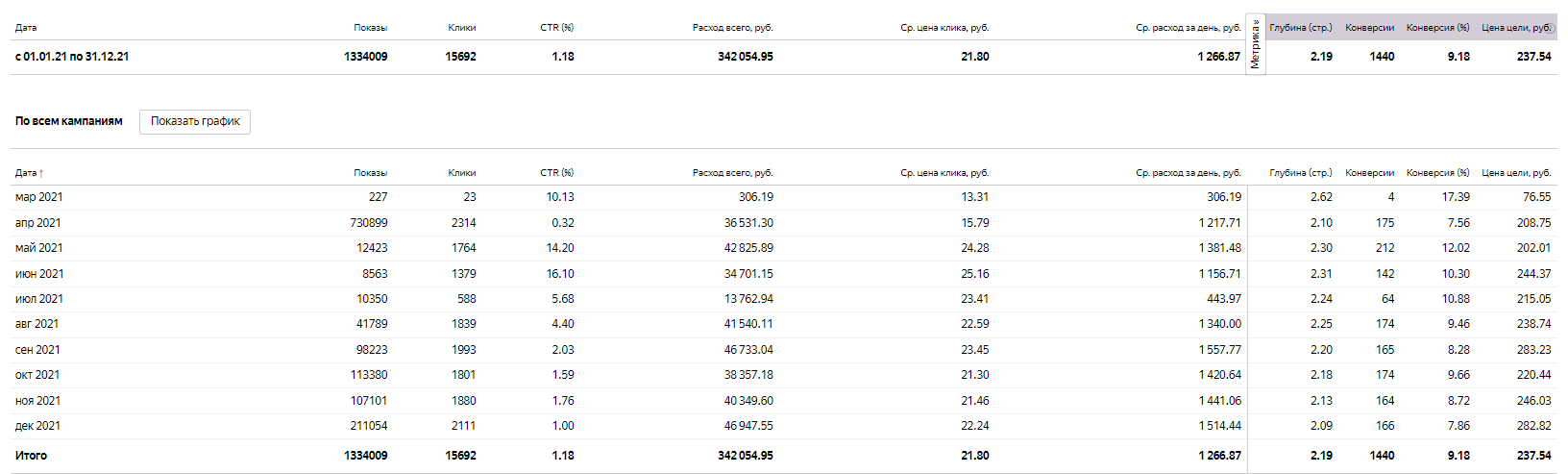Collapse the vertical Метрика panel tab

(1255, 43)
